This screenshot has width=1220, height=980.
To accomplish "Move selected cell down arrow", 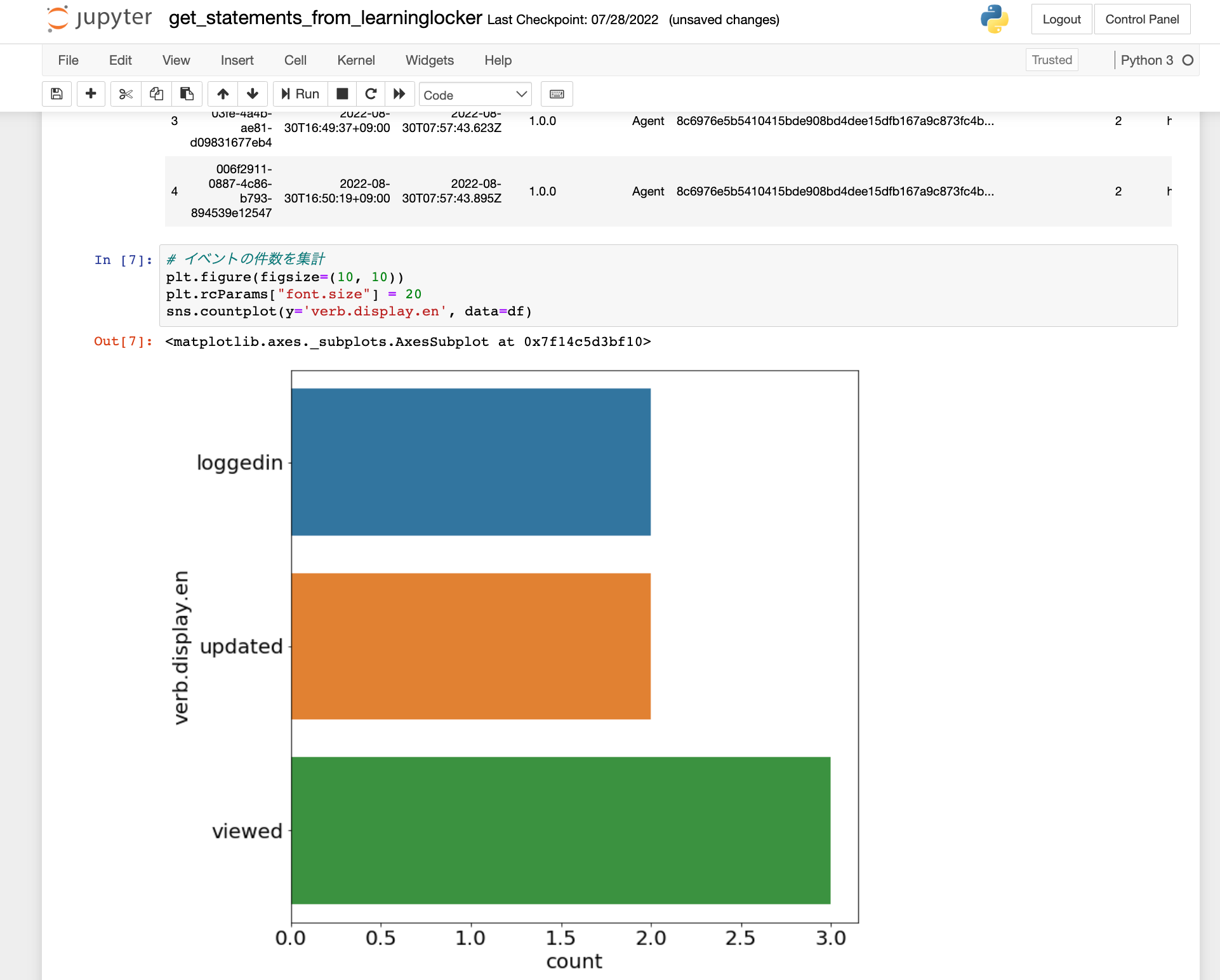I will point(253,94).
